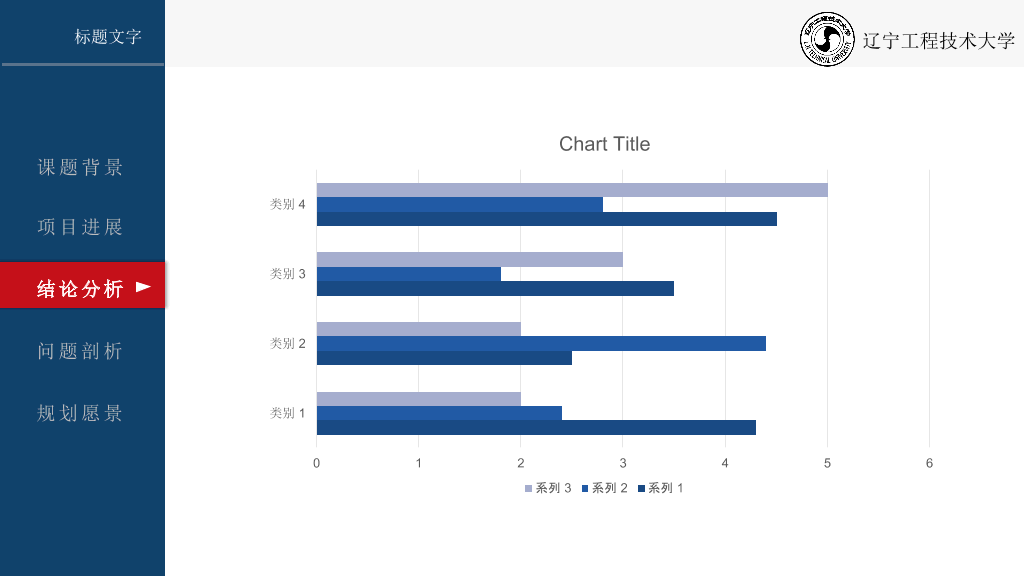
Task: Click the 类别 3 axis label
Action: click(x=287, y=274)
